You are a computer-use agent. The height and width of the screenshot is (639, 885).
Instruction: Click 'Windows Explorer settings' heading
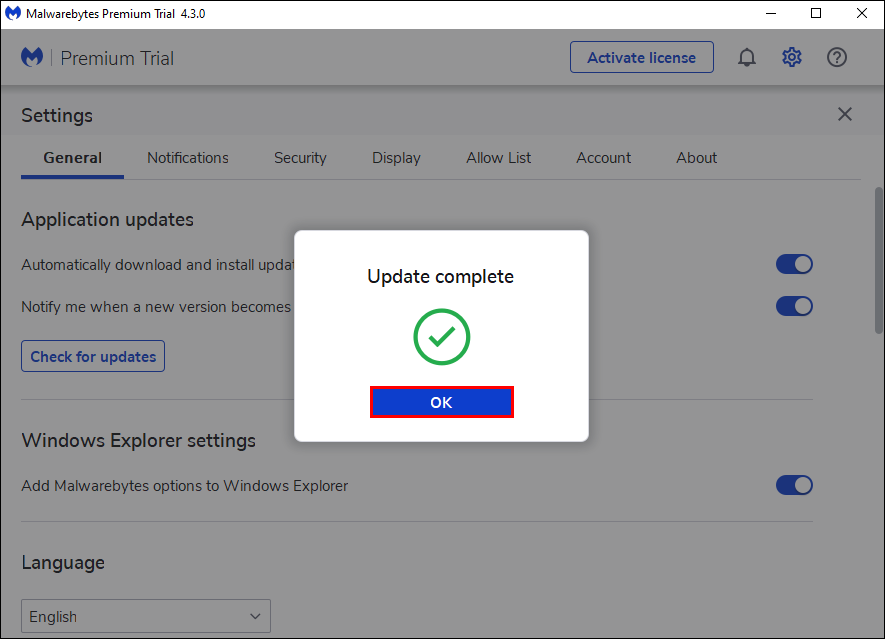click(138, 441)
